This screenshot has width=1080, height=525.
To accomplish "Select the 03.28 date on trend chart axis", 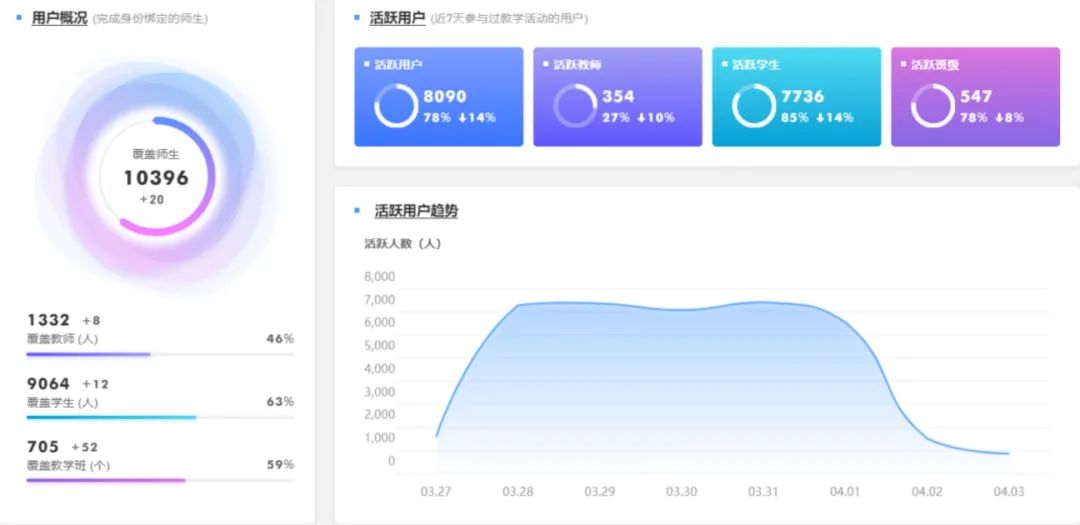I will point(518,491).
